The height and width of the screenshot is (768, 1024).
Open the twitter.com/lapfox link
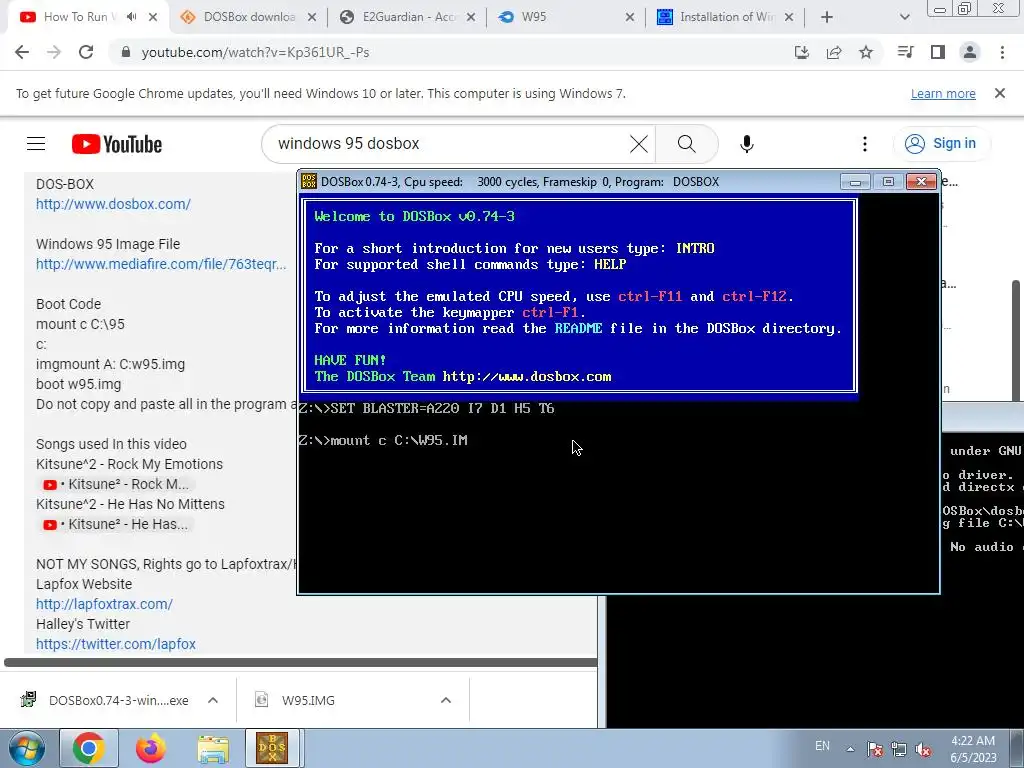[x=116, y=644]
